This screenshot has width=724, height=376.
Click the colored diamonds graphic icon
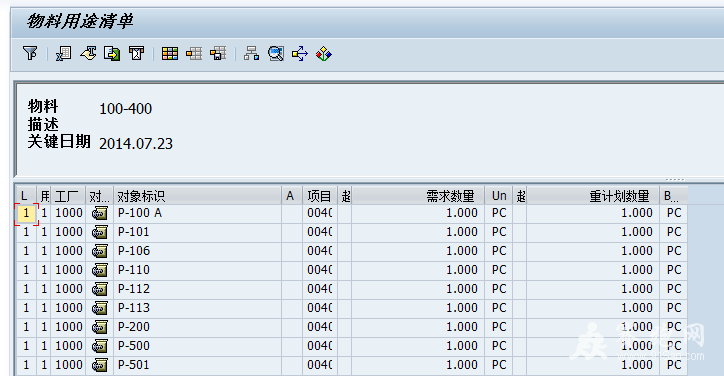[x=324, y=54]
